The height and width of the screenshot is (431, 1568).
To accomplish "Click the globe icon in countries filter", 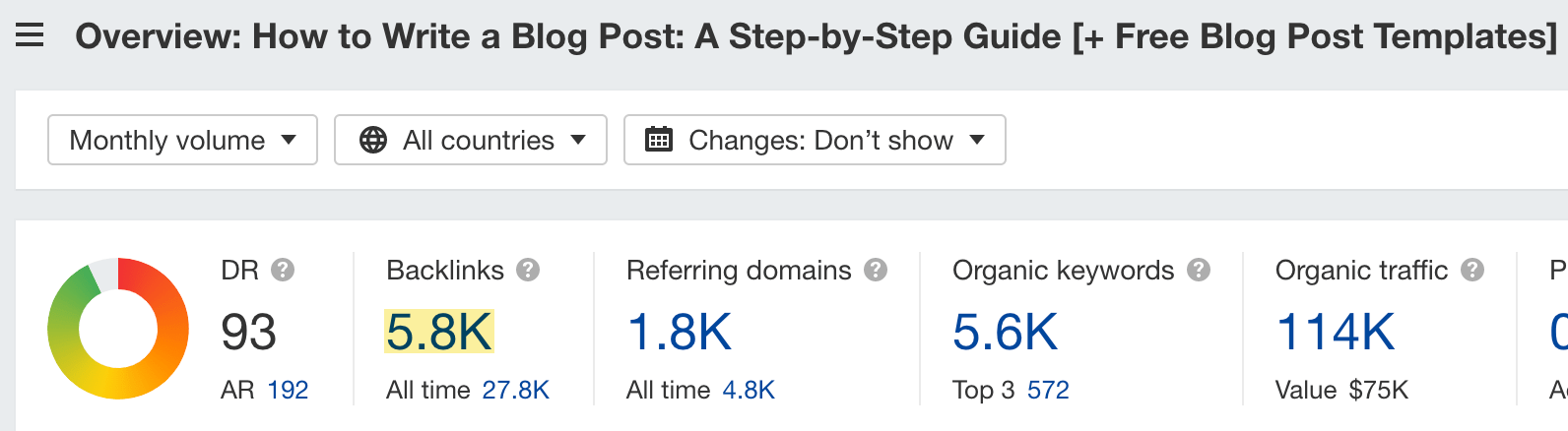I will point(373,140).
